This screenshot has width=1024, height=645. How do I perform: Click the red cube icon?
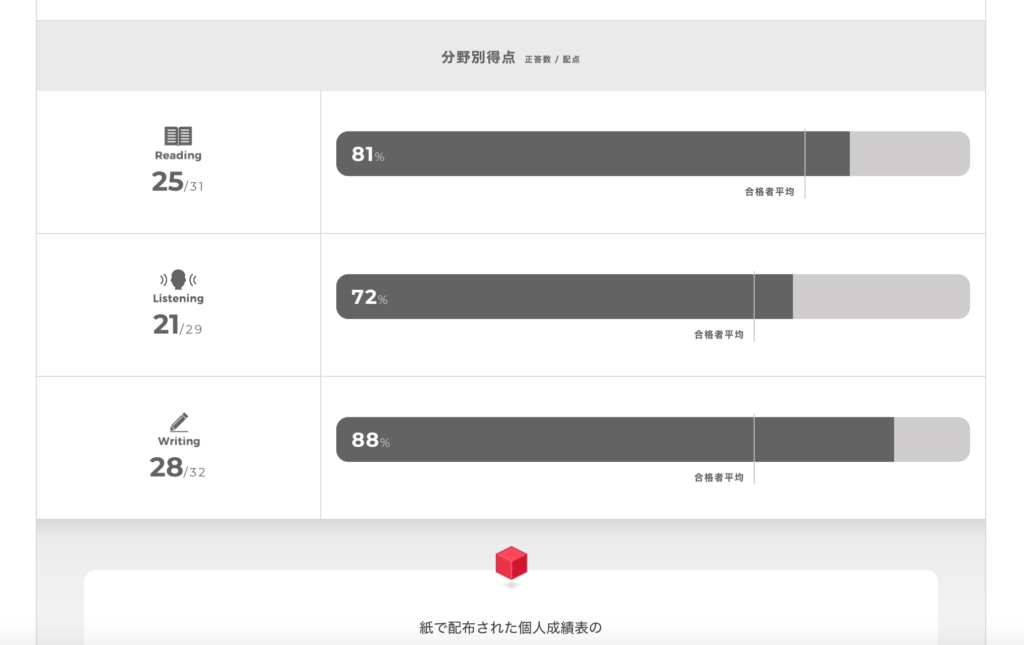coord(511,563)
